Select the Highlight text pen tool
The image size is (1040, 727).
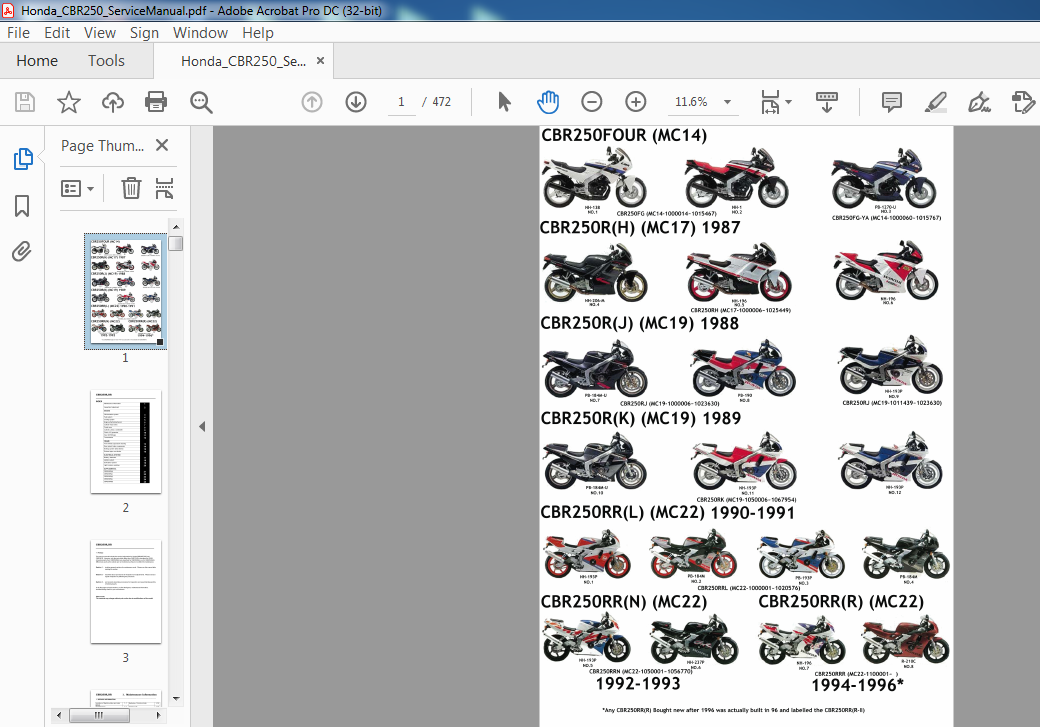point(935,102)
